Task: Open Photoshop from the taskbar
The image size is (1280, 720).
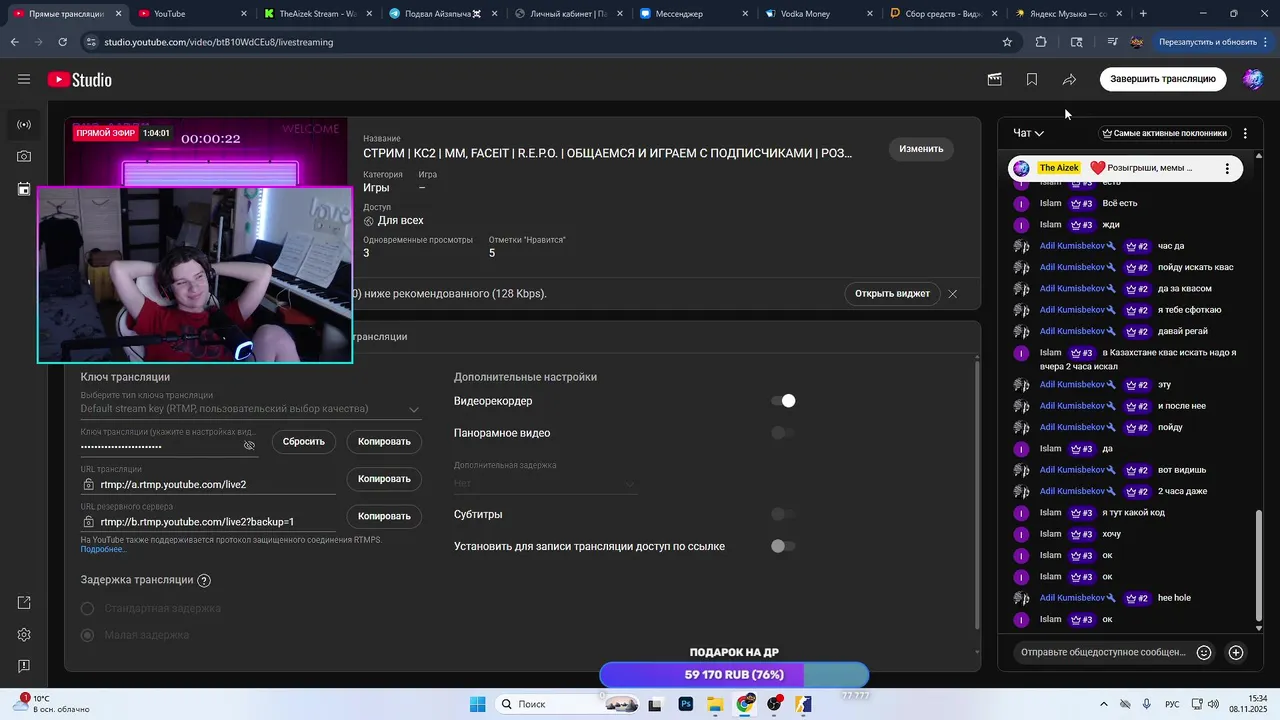Action: (x=686, y=704)
